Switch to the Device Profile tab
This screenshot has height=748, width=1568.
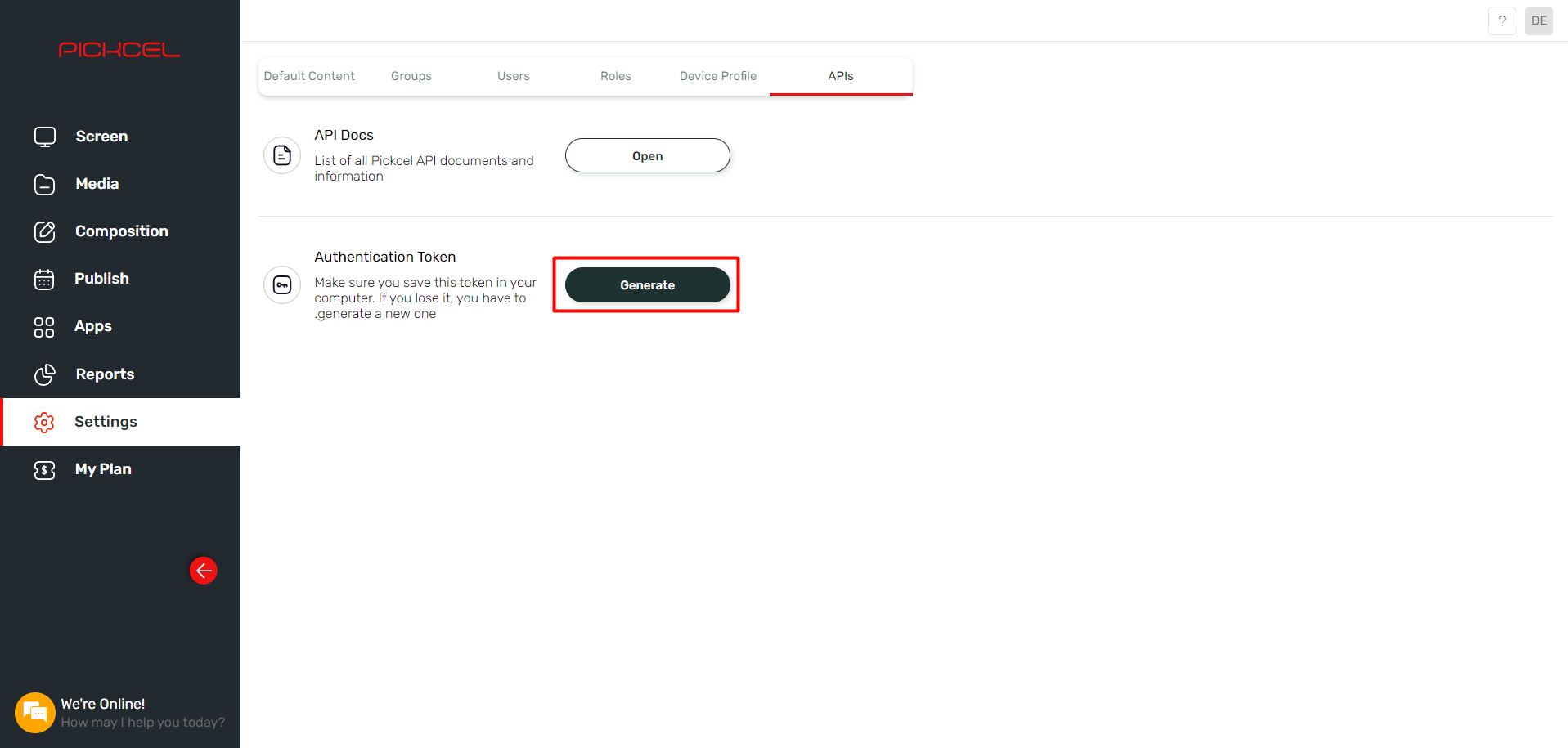click(717, 75)
